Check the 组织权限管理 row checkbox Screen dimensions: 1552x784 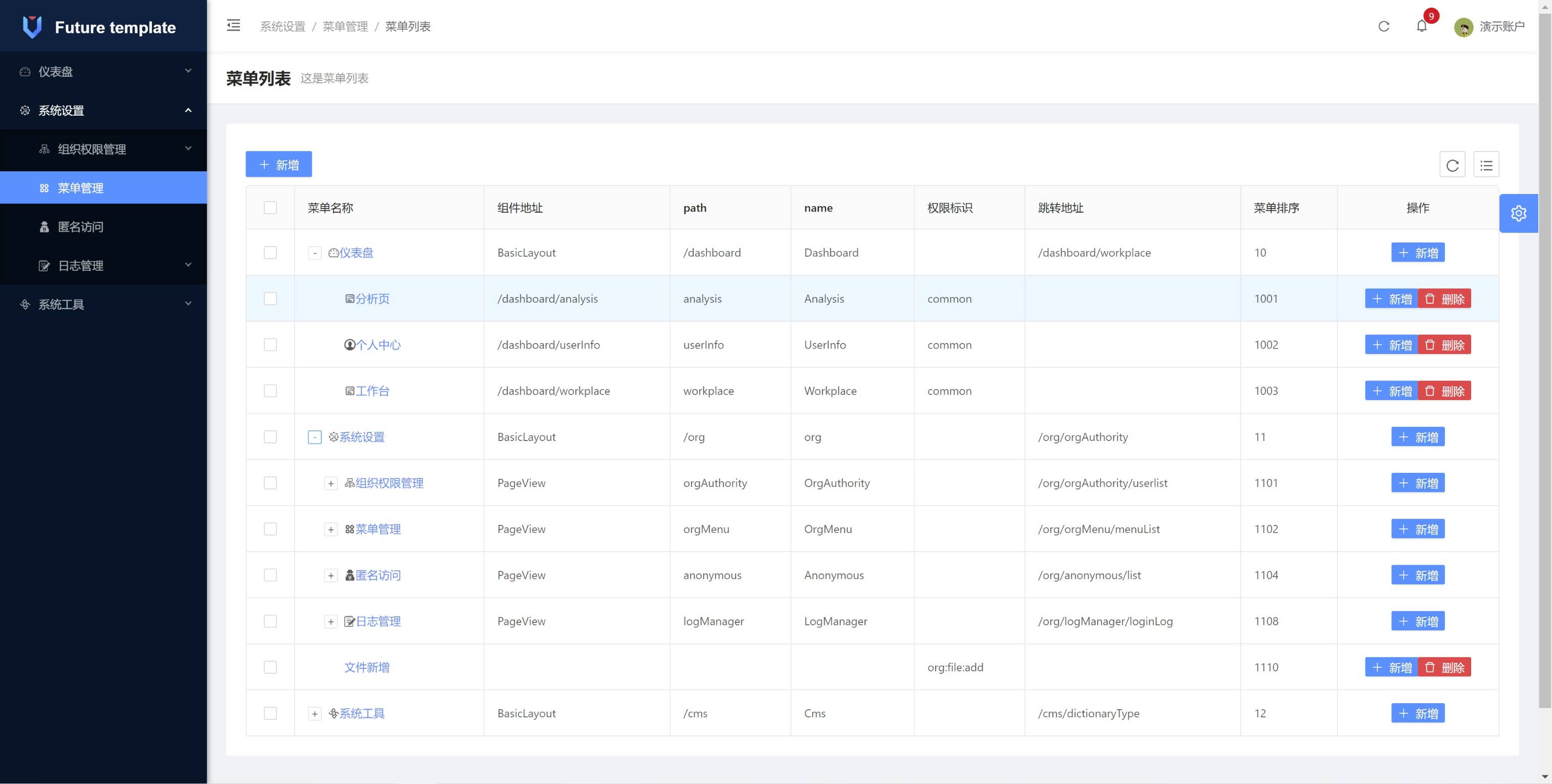click(x=270, y=483)
